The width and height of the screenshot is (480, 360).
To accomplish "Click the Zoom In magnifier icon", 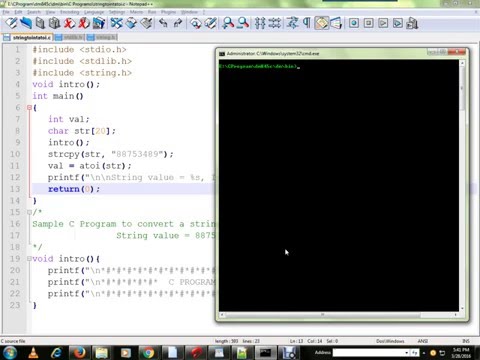I will tap(228, 23).
